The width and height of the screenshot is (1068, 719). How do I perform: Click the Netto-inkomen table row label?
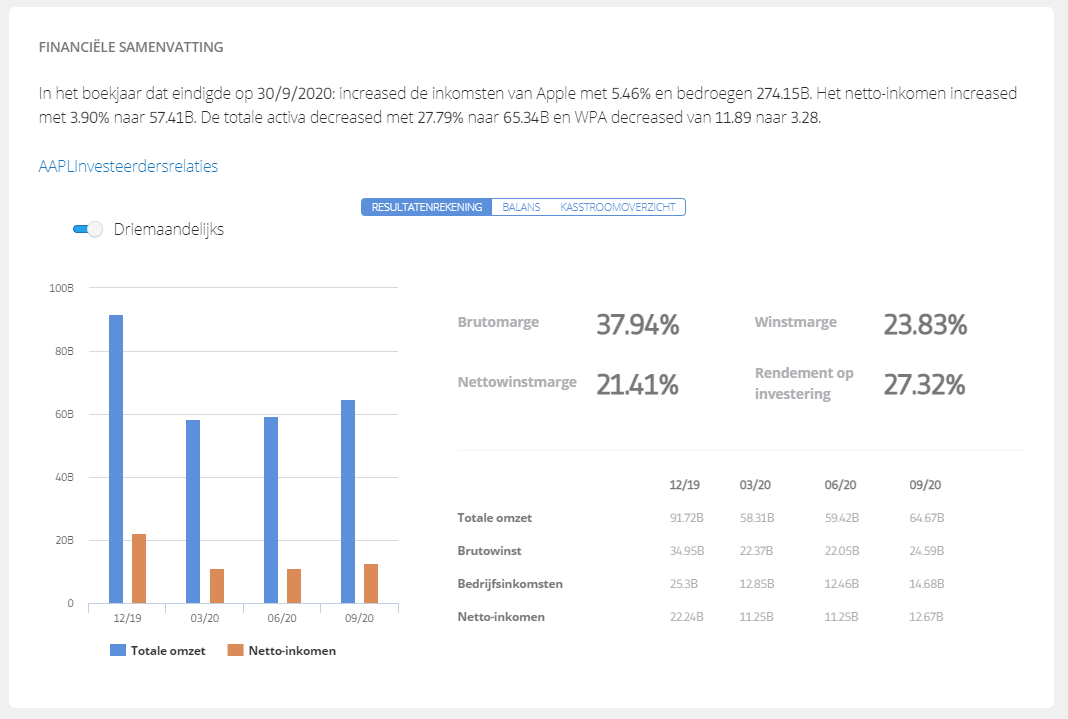click(x=501, y=617)
